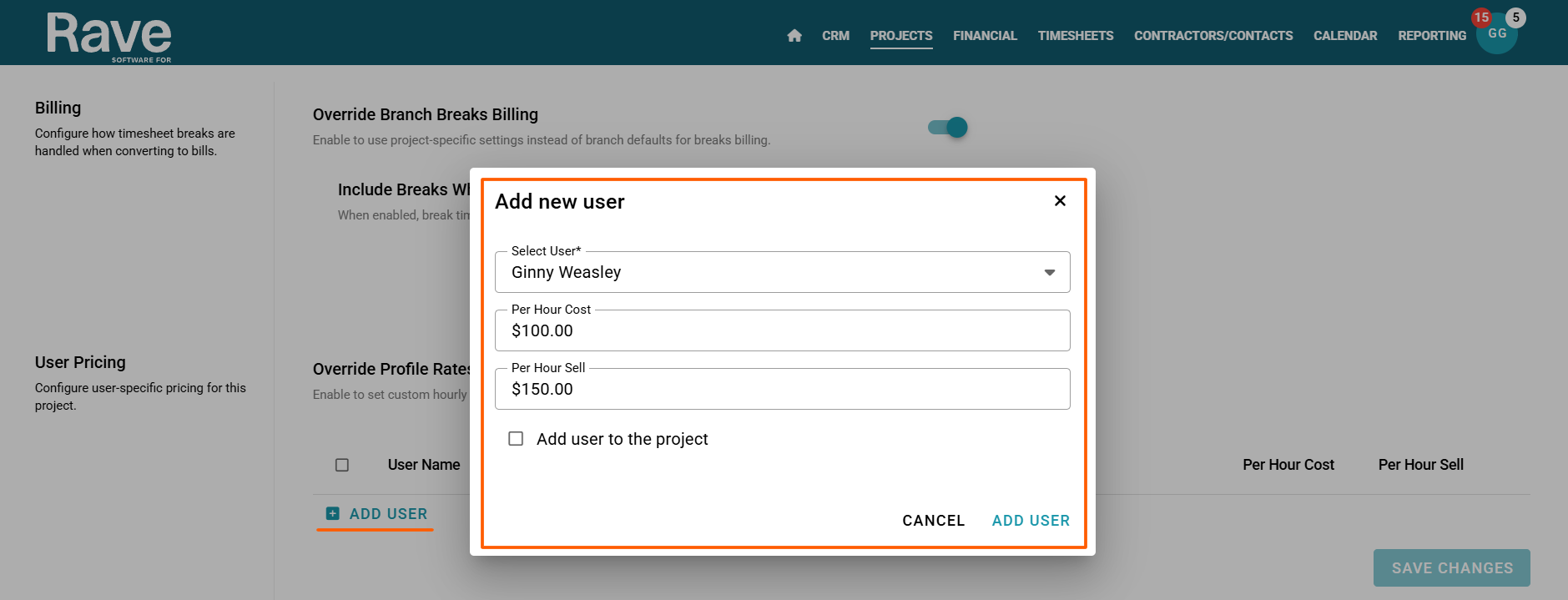This screenshot has width=1568, height=600.
Task: Check the Add user to the project box
Action: coord(517,439)
